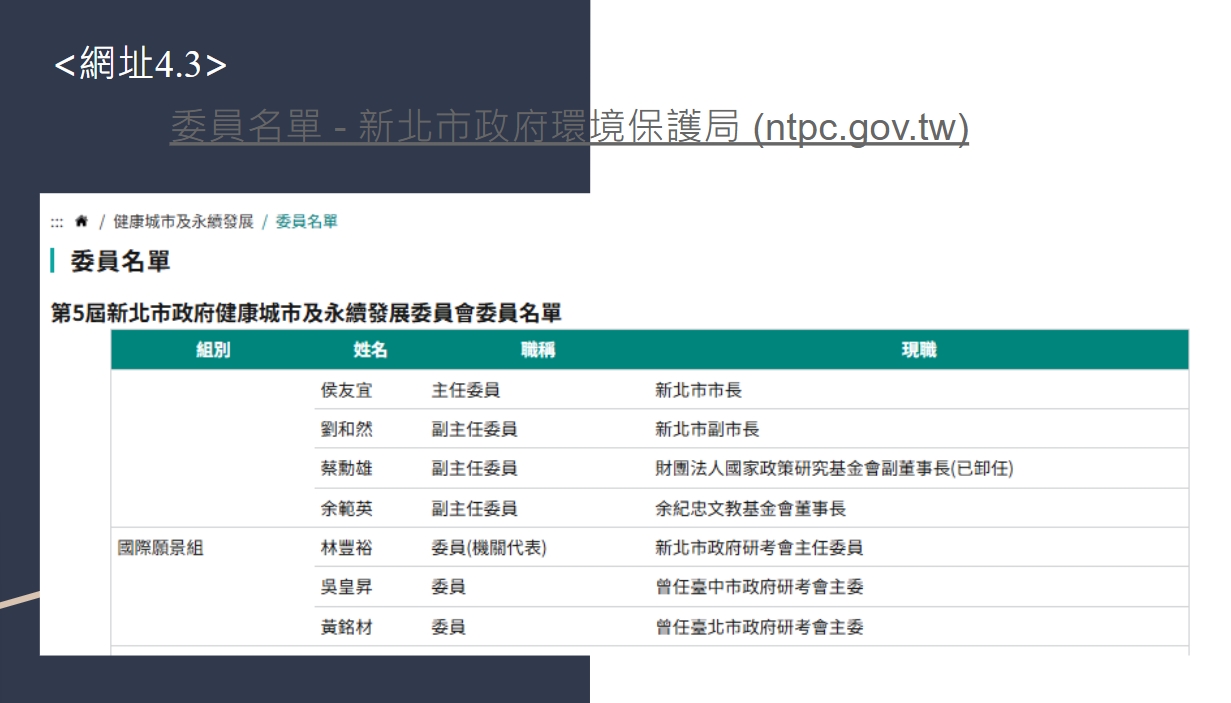This screenshot has height=703, width=1231.
Task: Select the name 侯友宜
Action: [346, 390]
